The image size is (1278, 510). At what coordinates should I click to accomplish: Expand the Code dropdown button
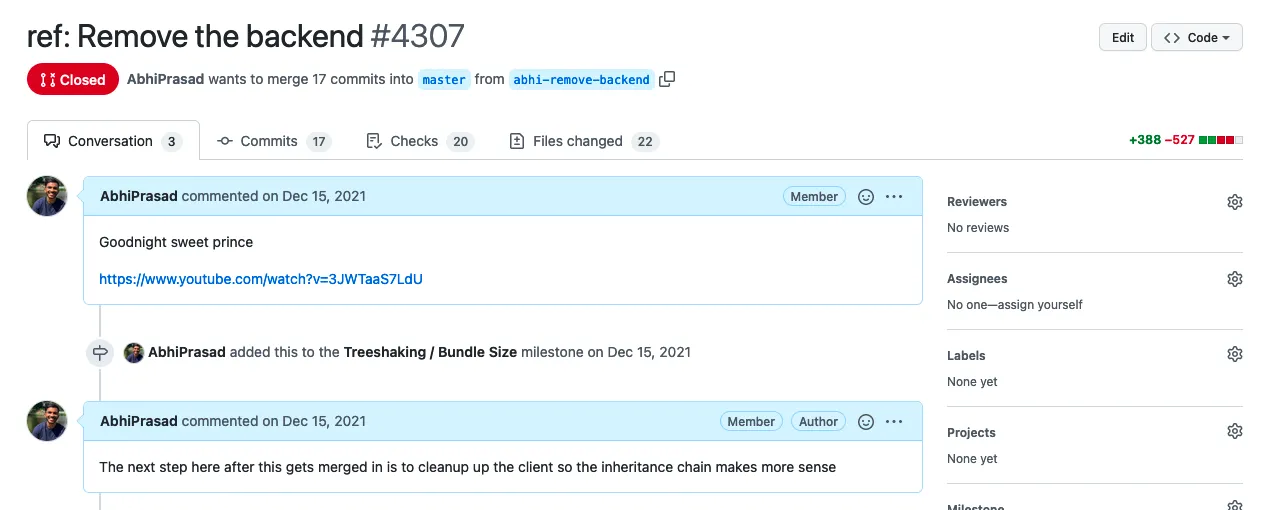(1196, 38)
